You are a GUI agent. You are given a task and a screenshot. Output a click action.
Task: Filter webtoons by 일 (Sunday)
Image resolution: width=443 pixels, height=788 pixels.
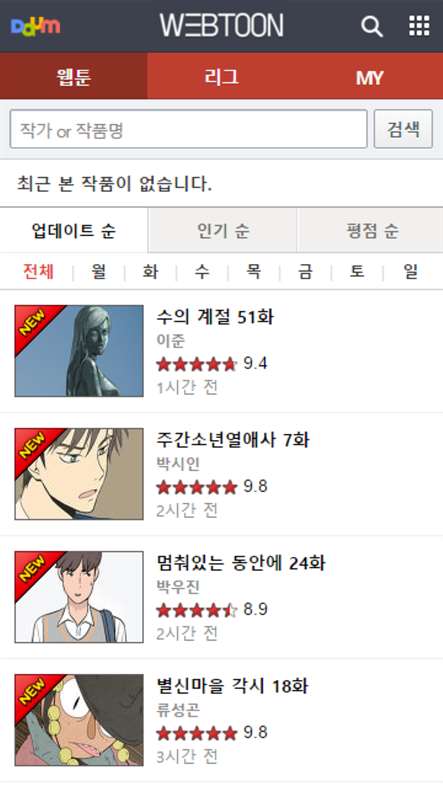pos(410,272)
